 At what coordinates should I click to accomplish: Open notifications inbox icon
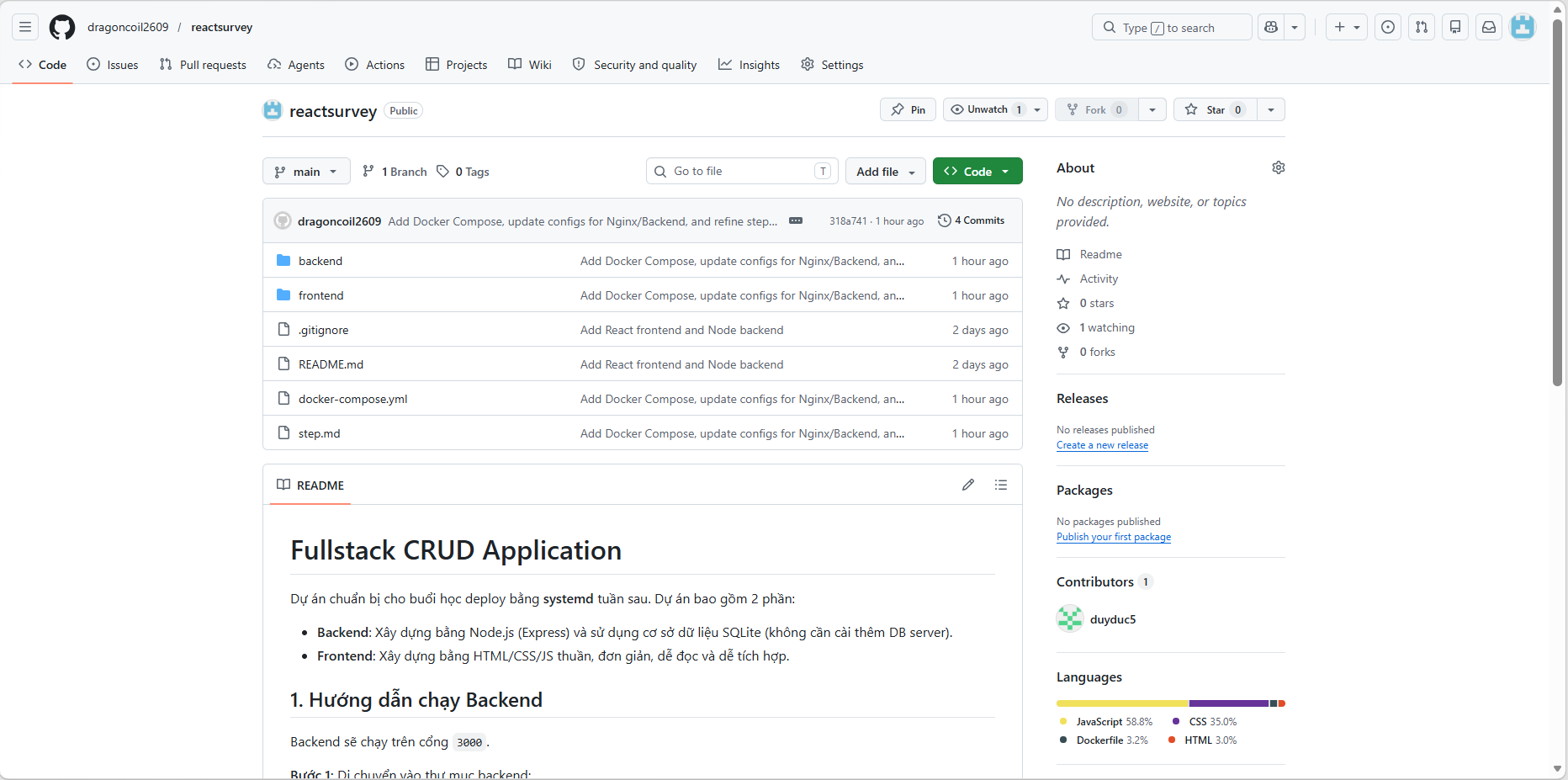pos(1489,27)
